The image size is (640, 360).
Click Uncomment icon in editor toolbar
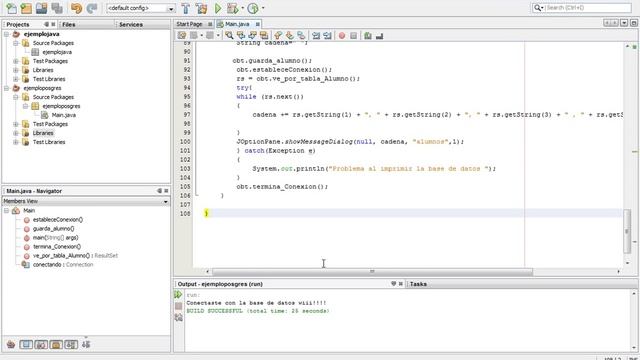coord(380,36)
